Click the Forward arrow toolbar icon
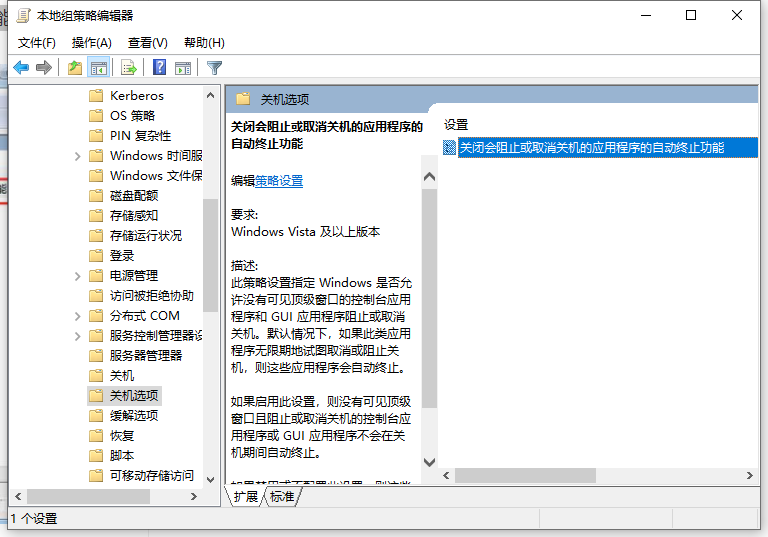768x537 pixels. (44, 68)
